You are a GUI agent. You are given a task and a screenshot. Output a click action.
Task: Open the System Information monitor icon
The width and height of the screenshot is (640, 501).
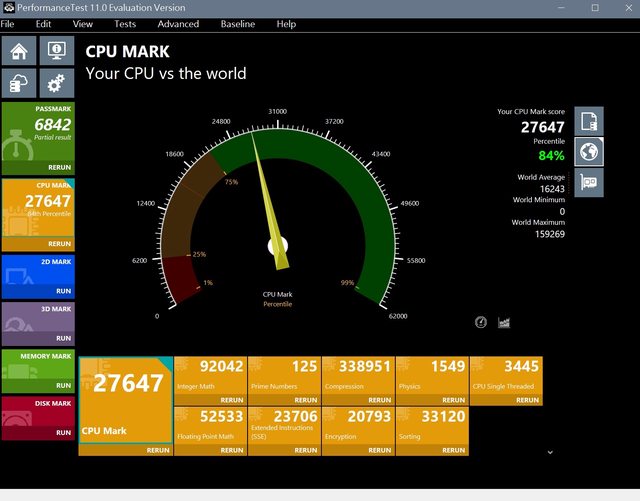pyautogui.click(x=56, y=50)
